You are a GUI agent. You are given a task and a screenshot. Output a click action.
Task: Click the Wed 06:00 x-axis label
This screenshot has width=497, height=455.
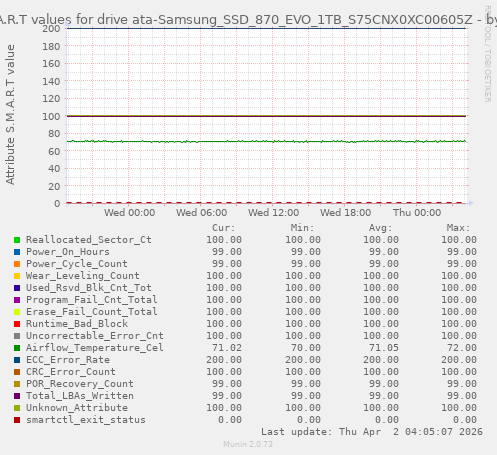coord(202,213)
